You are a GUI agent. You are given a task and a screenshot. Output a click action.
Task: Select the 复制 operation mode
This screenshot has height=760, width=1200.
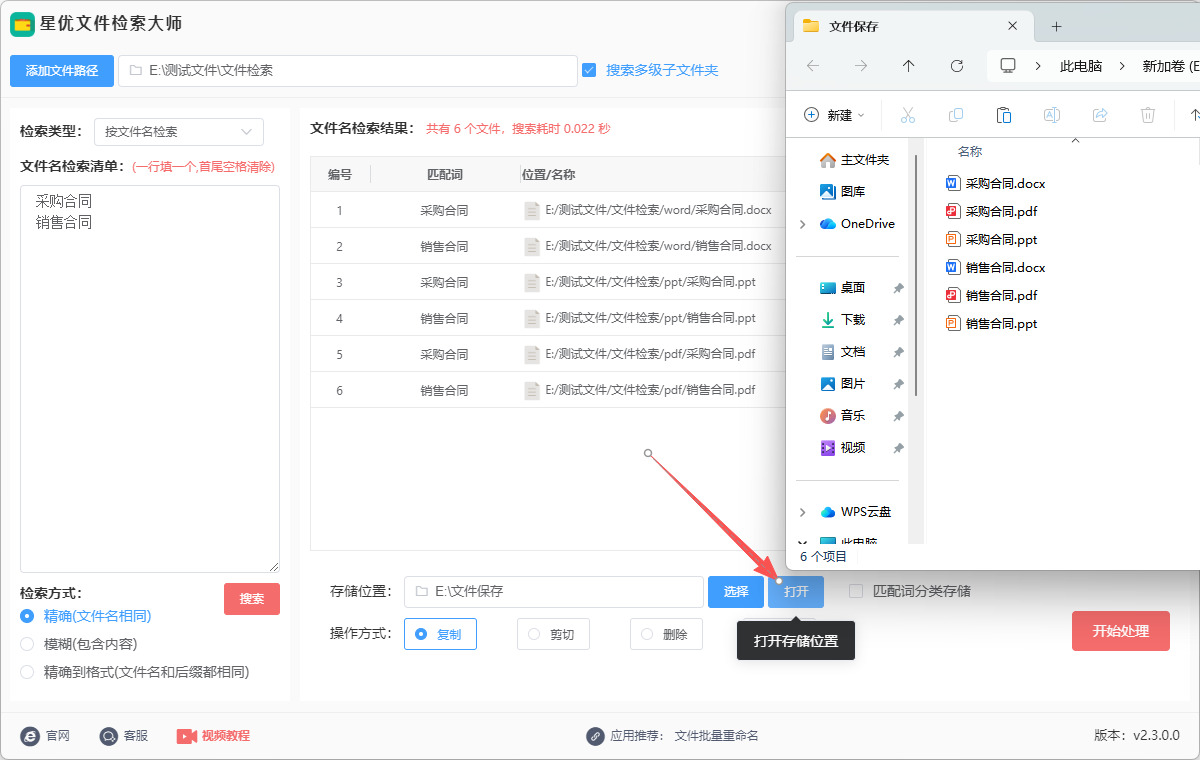(440, 634)
